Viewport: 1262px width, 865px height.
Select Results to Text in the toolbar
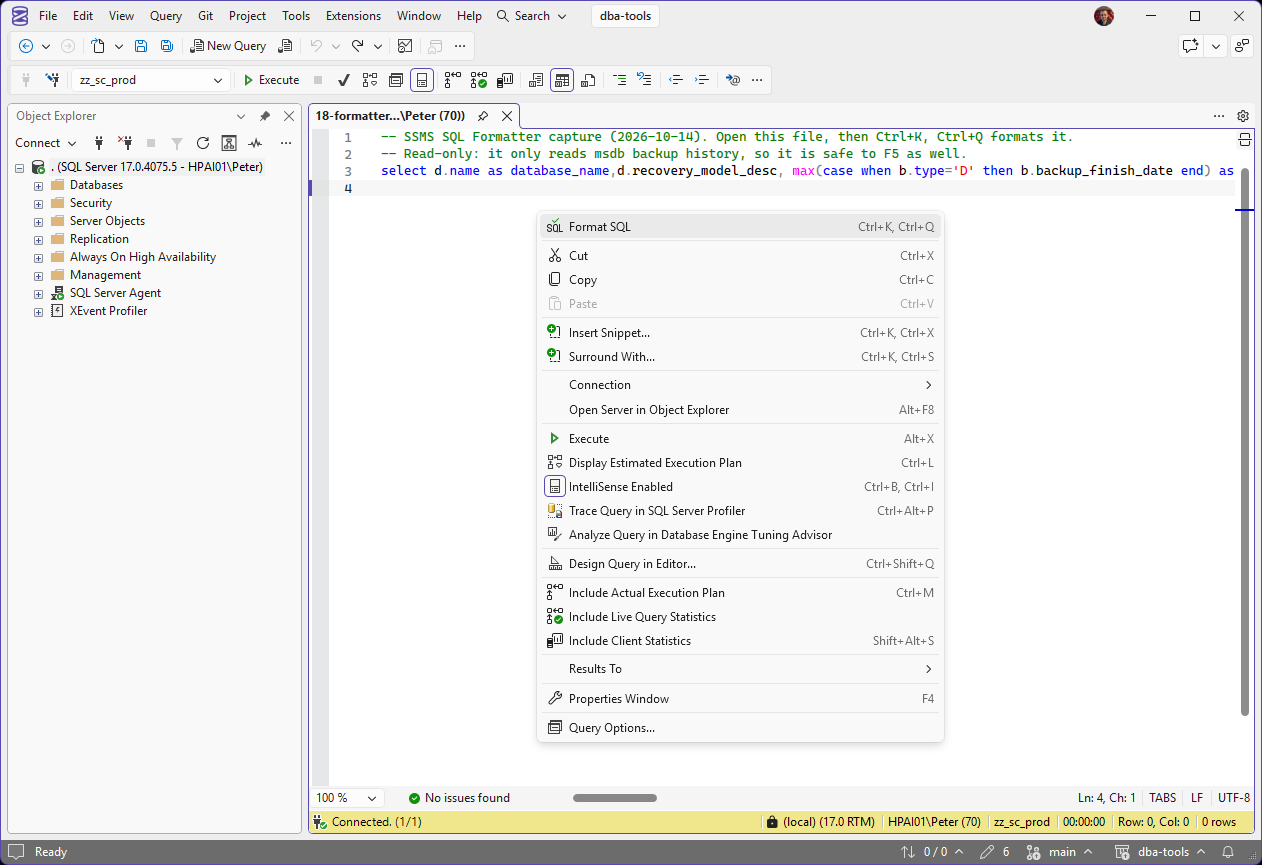pos(537,80)
